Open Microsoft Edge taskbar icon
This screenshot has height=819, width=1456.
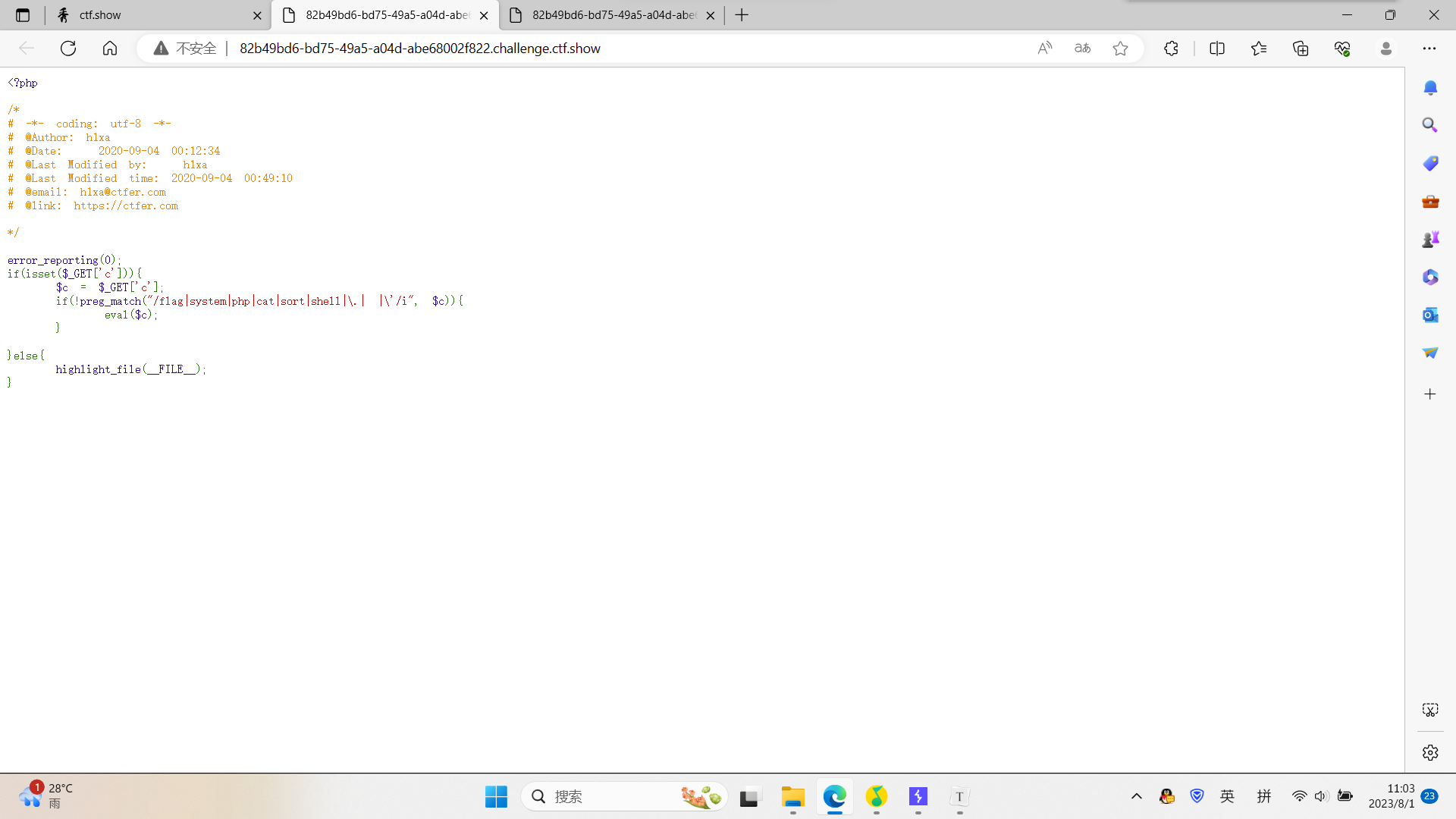[x=835, y=797]
